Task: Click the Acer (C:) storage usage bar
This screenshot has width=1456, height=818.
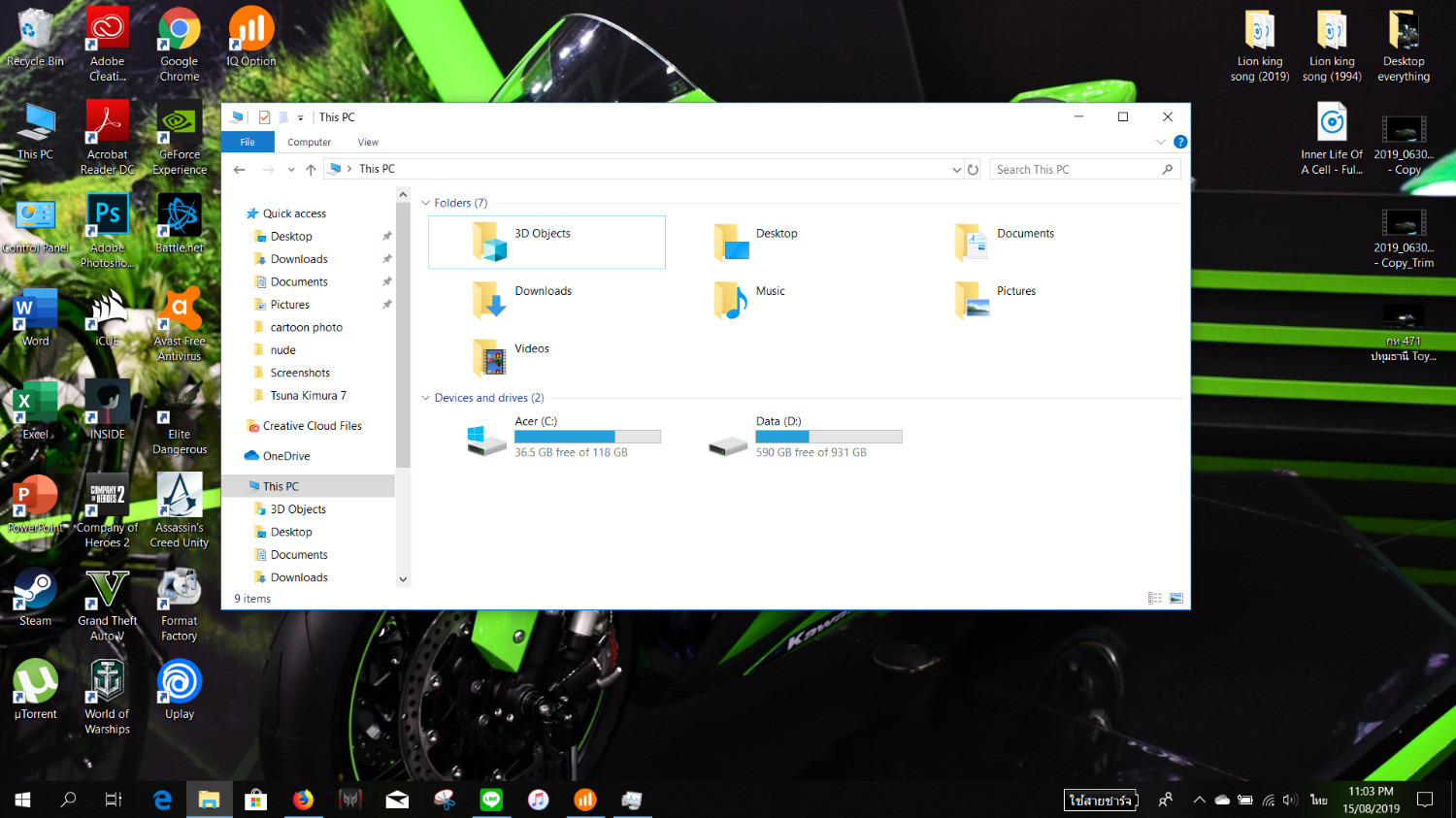Action: (587, 437)
